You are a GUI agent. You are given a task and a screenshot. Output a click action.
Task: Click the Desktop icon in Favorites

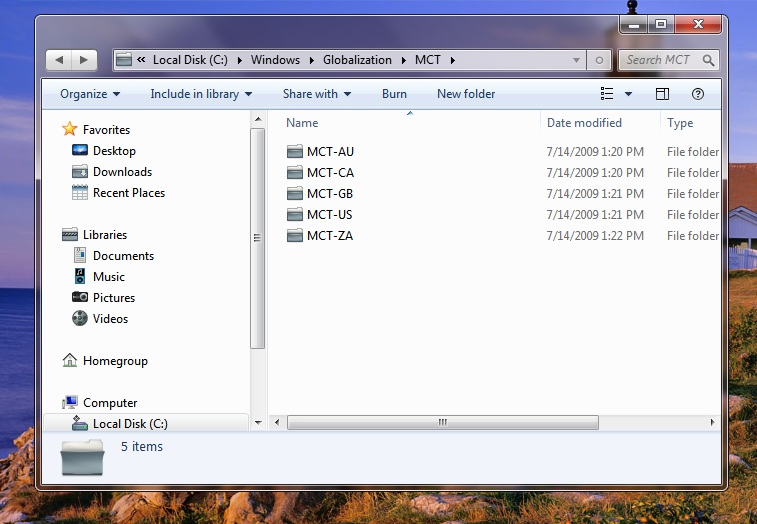[80, 150]
